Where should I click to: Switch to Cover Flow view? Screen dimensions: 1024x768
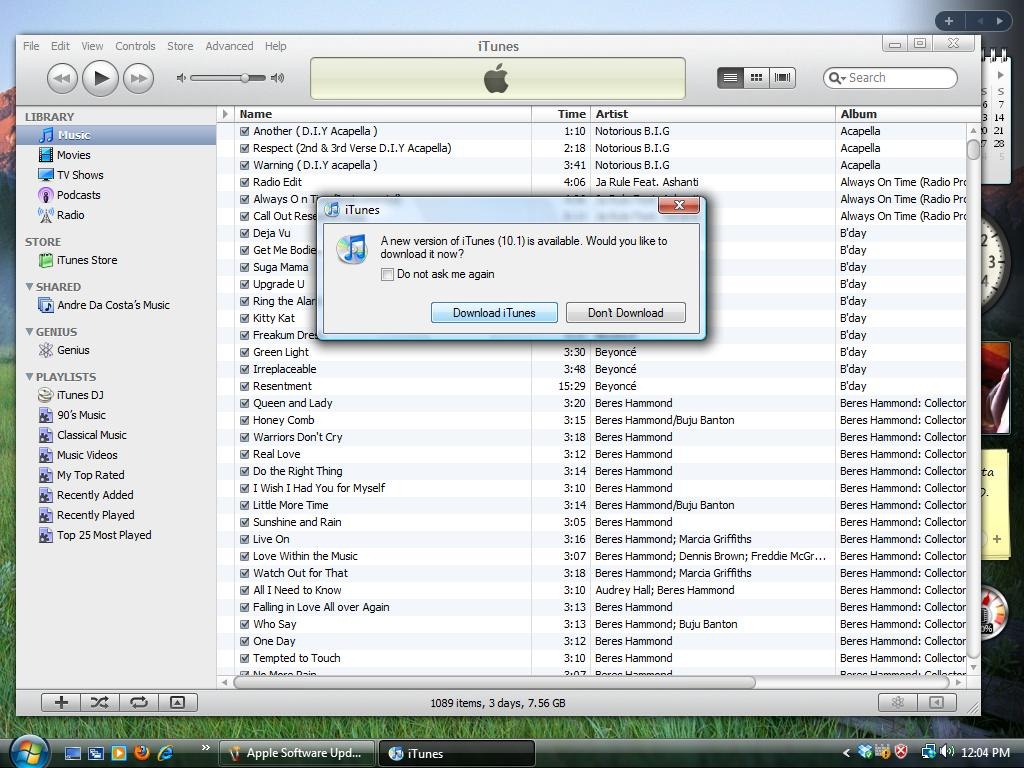tap(782, 78)
